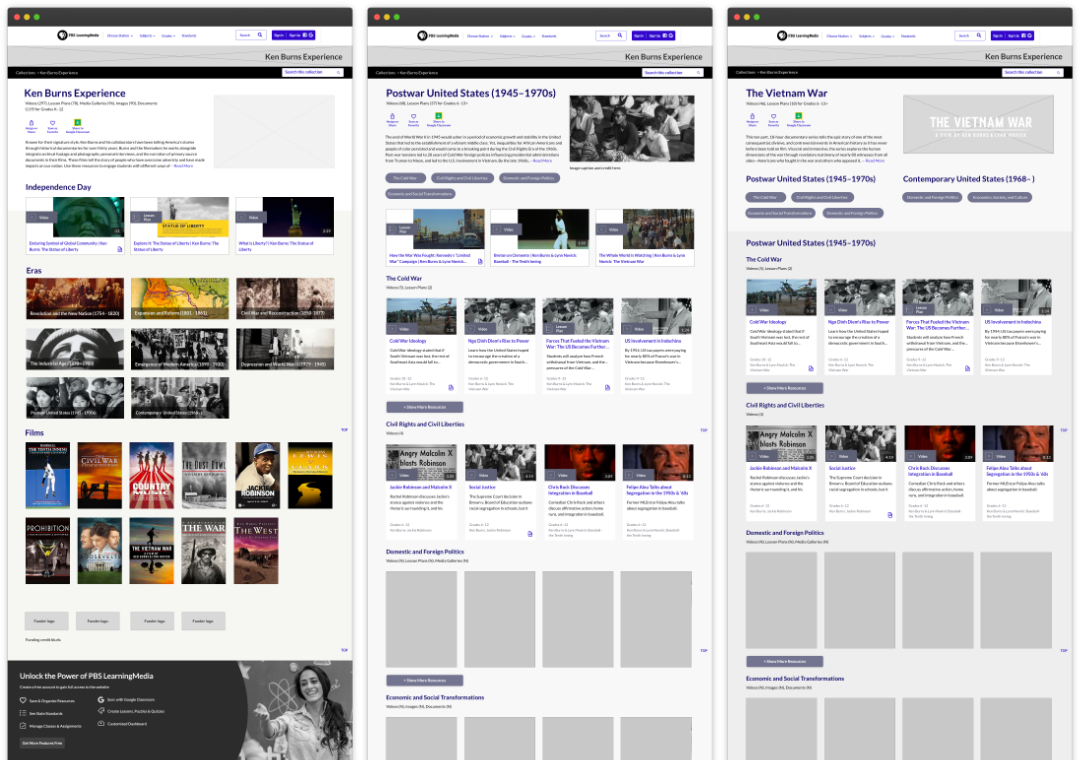Click Get More Features Free button in footer
This screenshot has height=760, width=1080.
click(x=42, y=743)
